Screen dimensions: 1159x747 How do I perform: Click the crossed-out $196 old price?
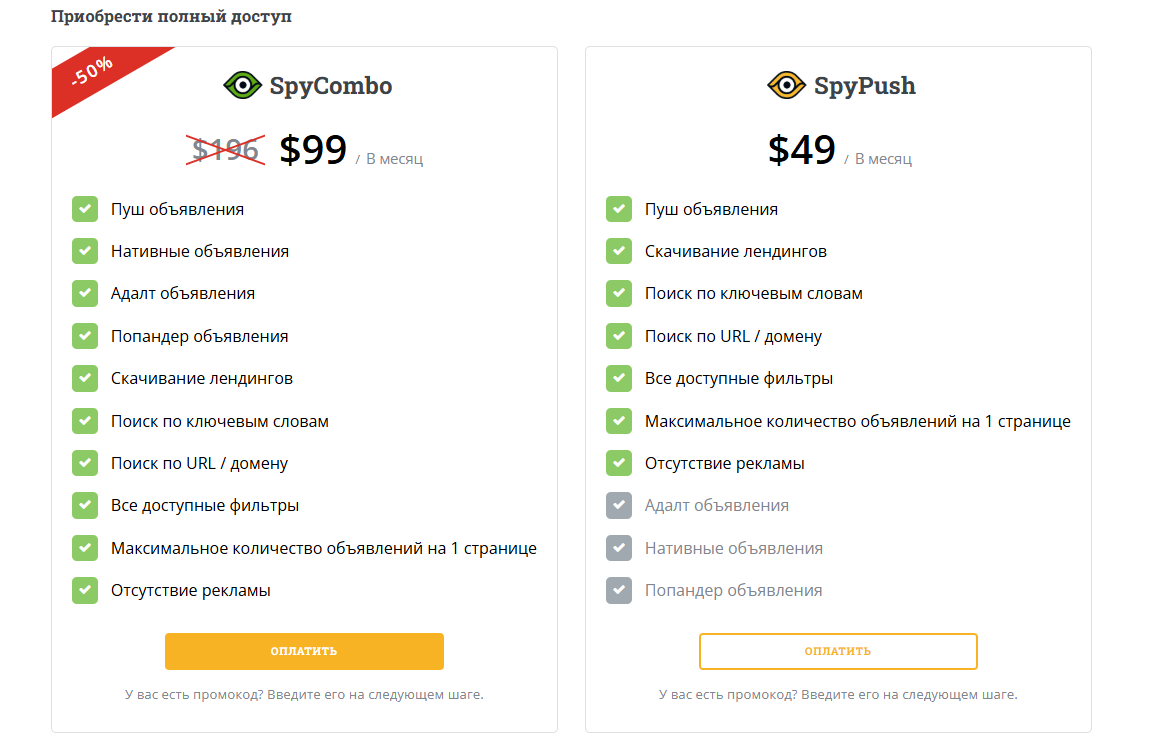(227, 150)
